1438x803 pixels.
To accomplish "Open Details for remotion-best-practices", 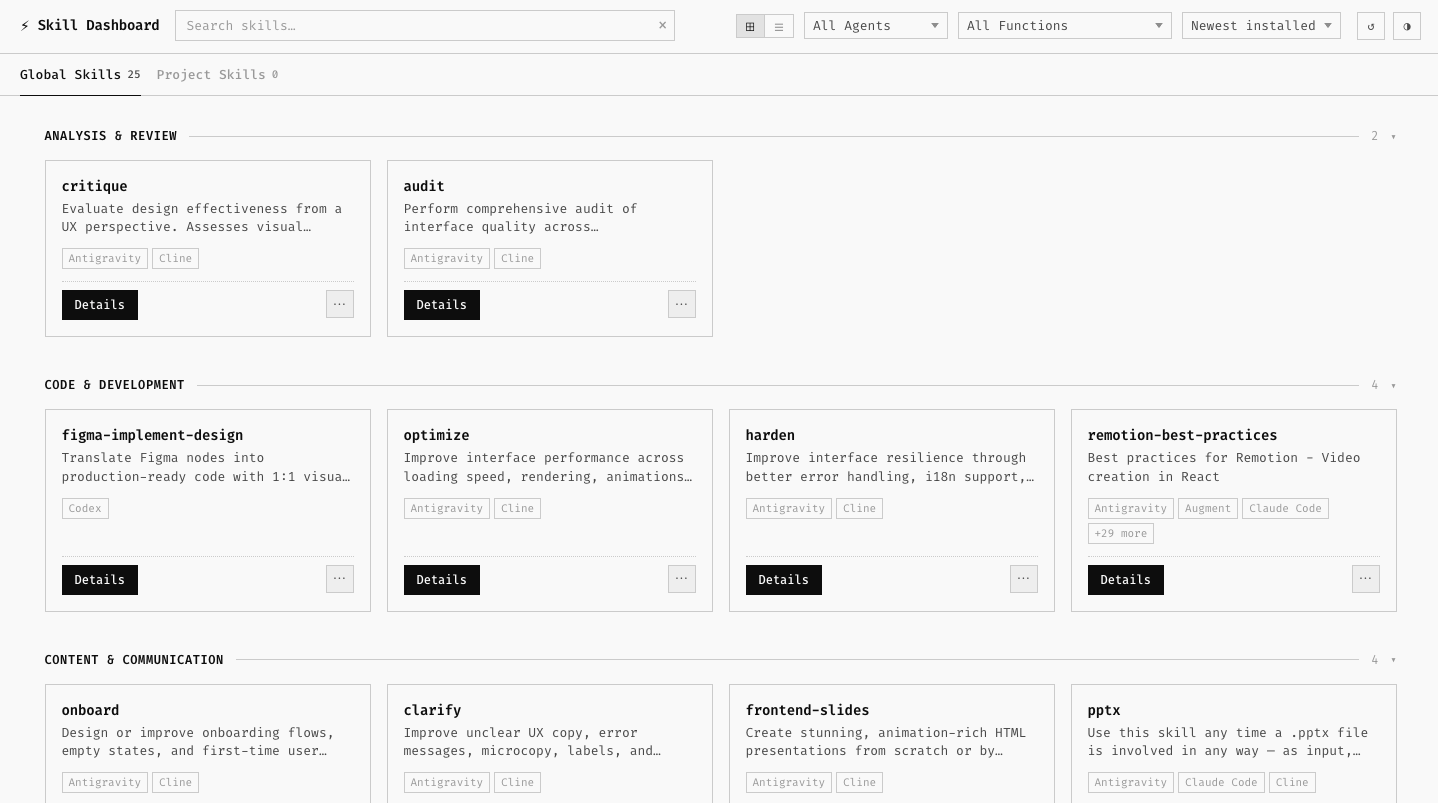I will [x=1126, y=580].
